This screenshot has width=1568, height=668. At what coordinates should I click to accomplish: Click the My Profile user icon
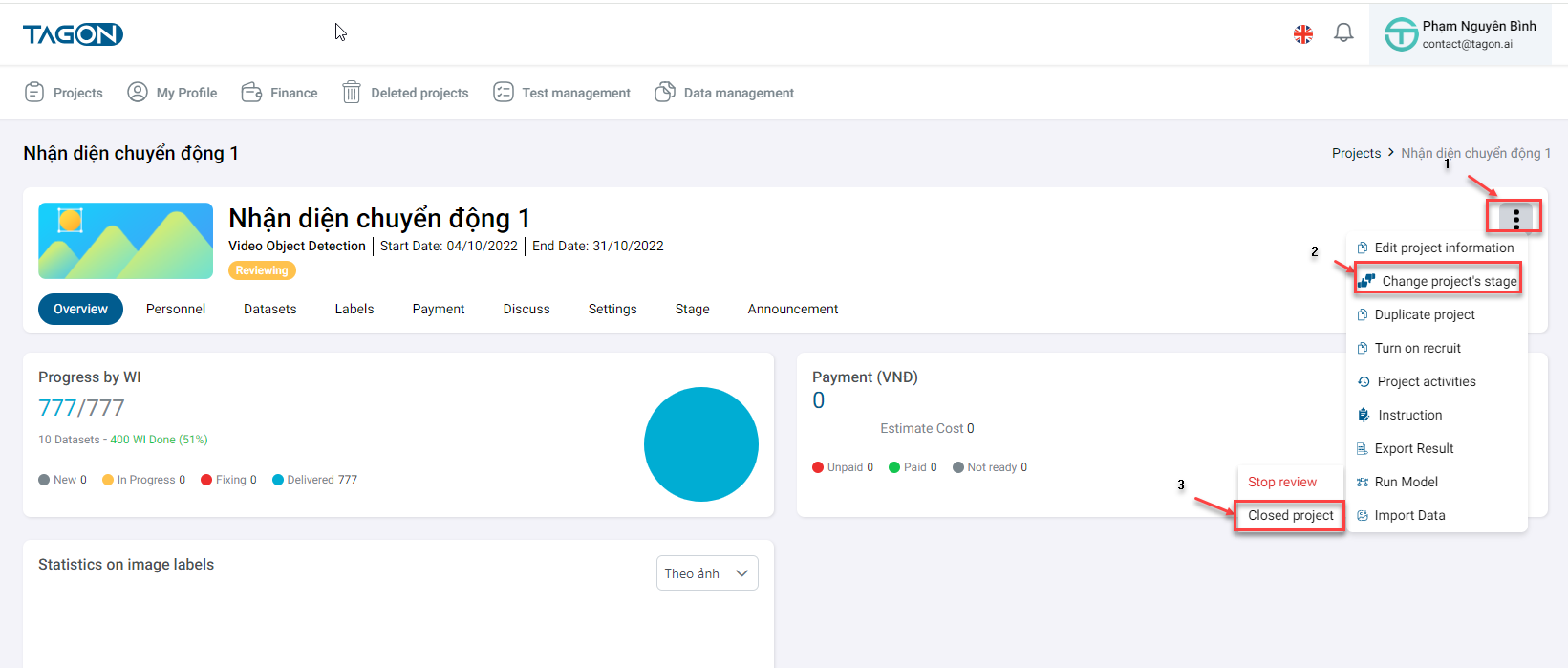pyautogui.click(x=138, y=93)
